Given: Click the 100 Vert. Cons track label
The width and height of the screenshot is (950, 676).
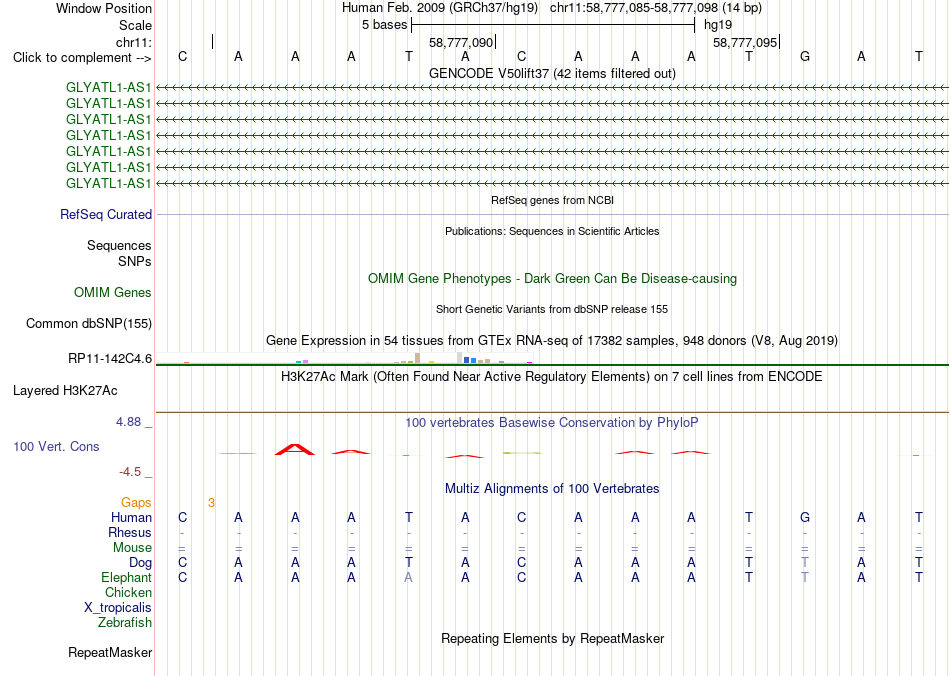Looking at the screenshot, I should [x=56, y=446].
